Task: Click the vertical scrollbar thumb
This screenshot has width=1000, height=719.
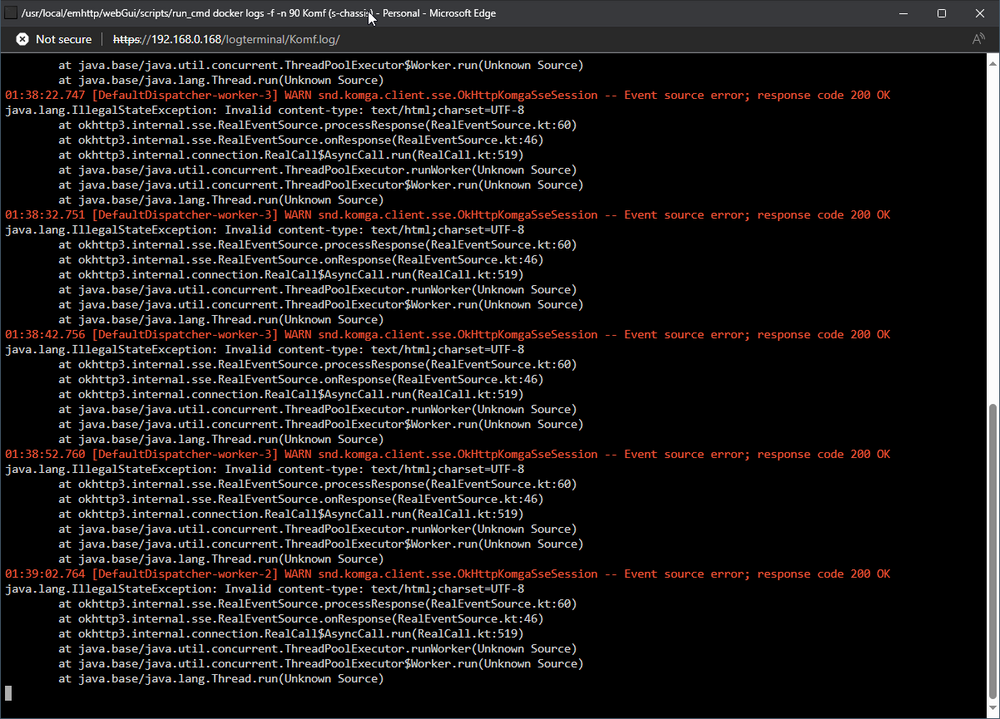Action: [x=993, y=551]
